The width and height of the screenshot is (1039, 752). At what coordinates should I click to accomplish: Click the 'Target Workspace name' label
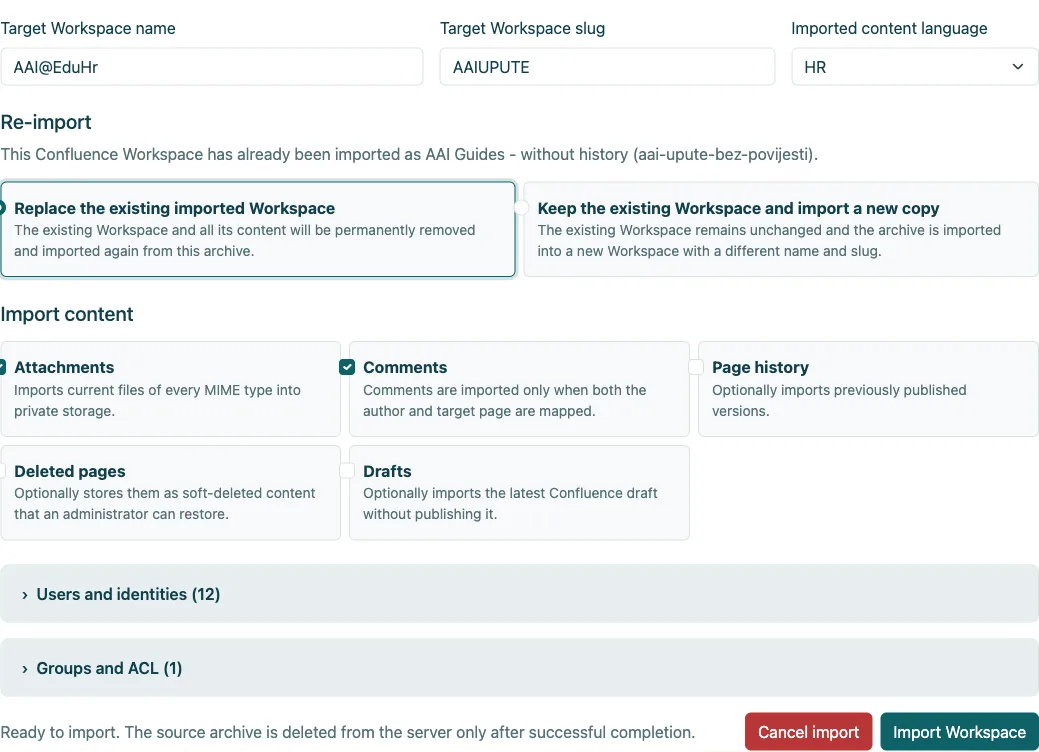click(x=88, y=28)
